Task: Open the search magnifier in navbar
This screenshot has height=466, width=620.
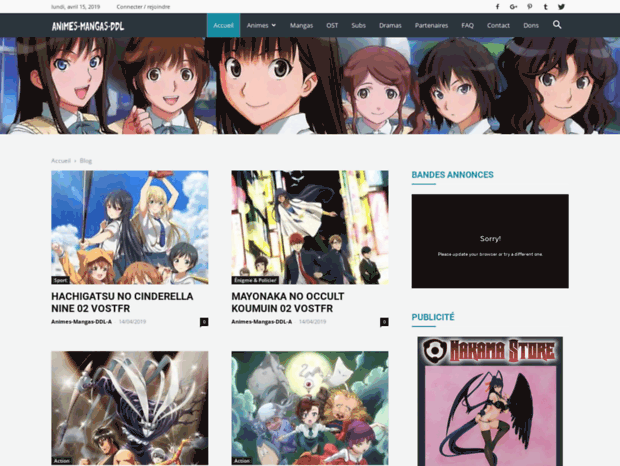Action: pos(557,25)
